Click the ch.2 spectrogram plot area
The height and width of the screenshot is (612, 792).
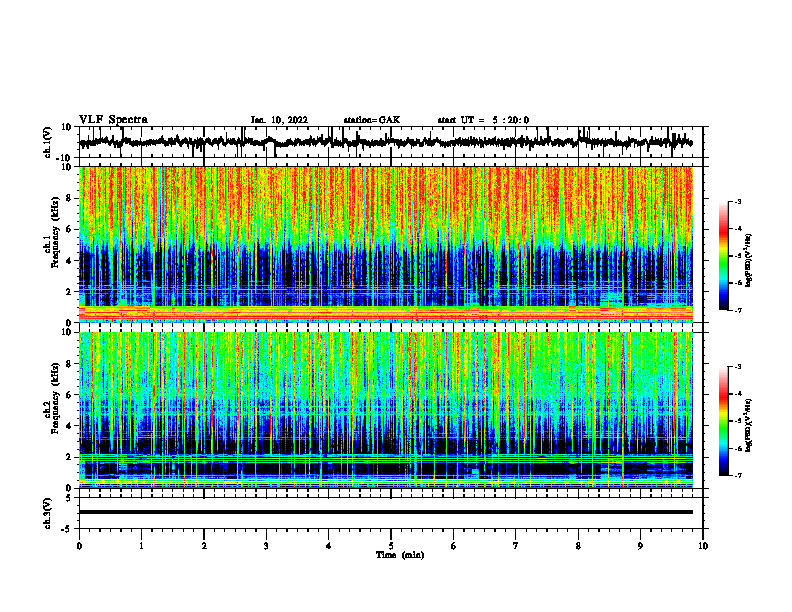pos(386,410)
